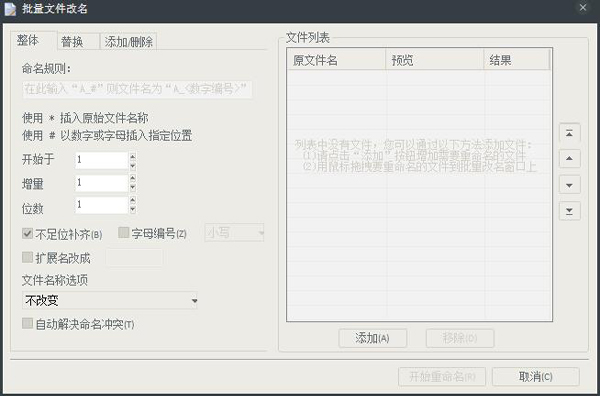This screenshot has width=600, height=396.
Task: Click the 位数 number field
Action: click(102, 205)
